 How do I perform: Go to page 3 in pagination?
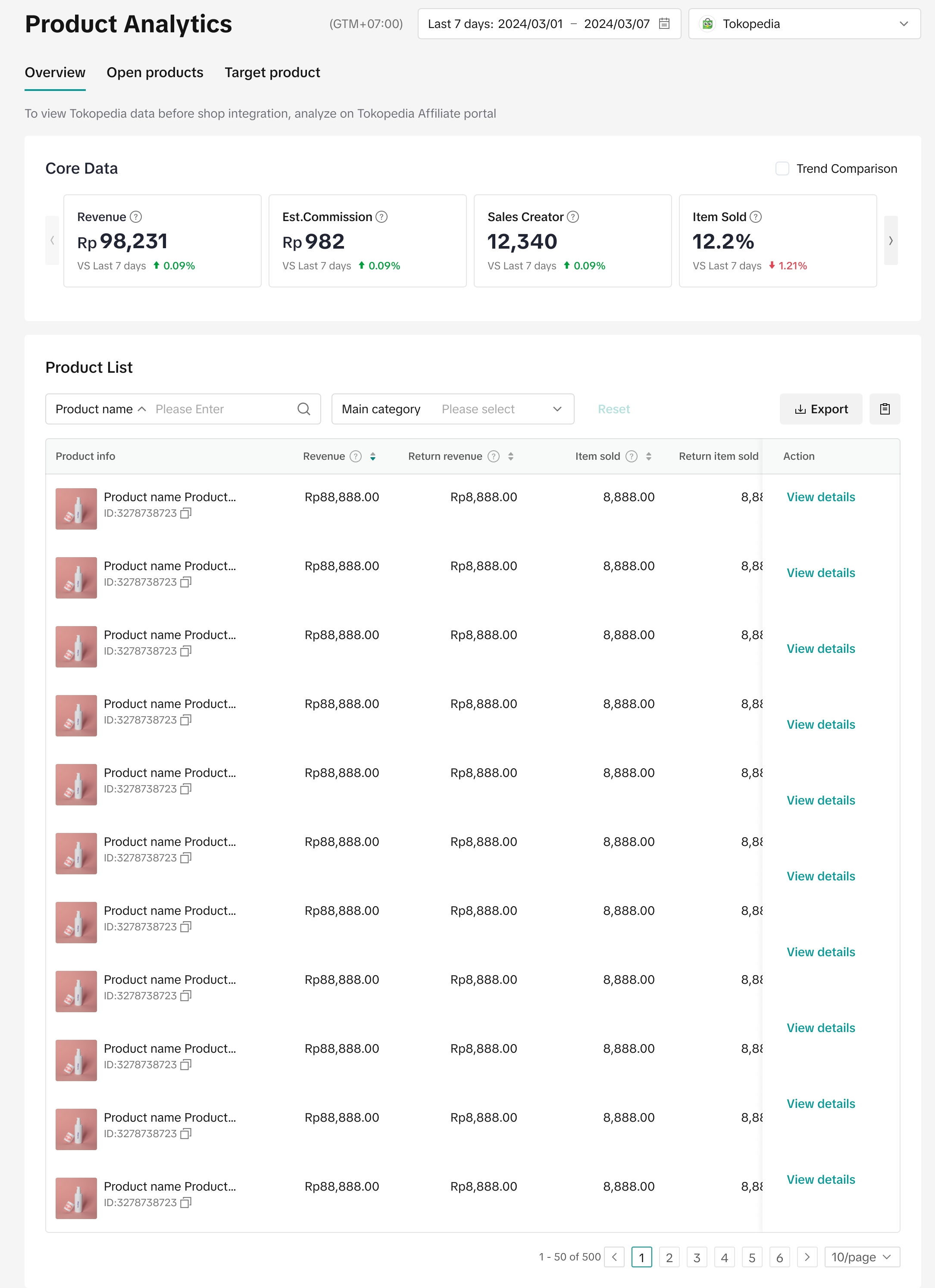pos(697,1257)
